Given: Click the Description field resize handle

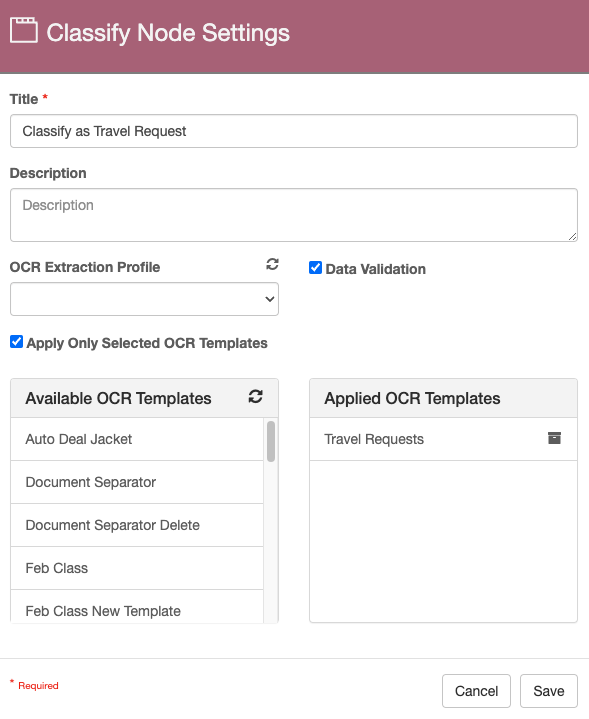Looking at the screenshot, I should click(572, 236).
